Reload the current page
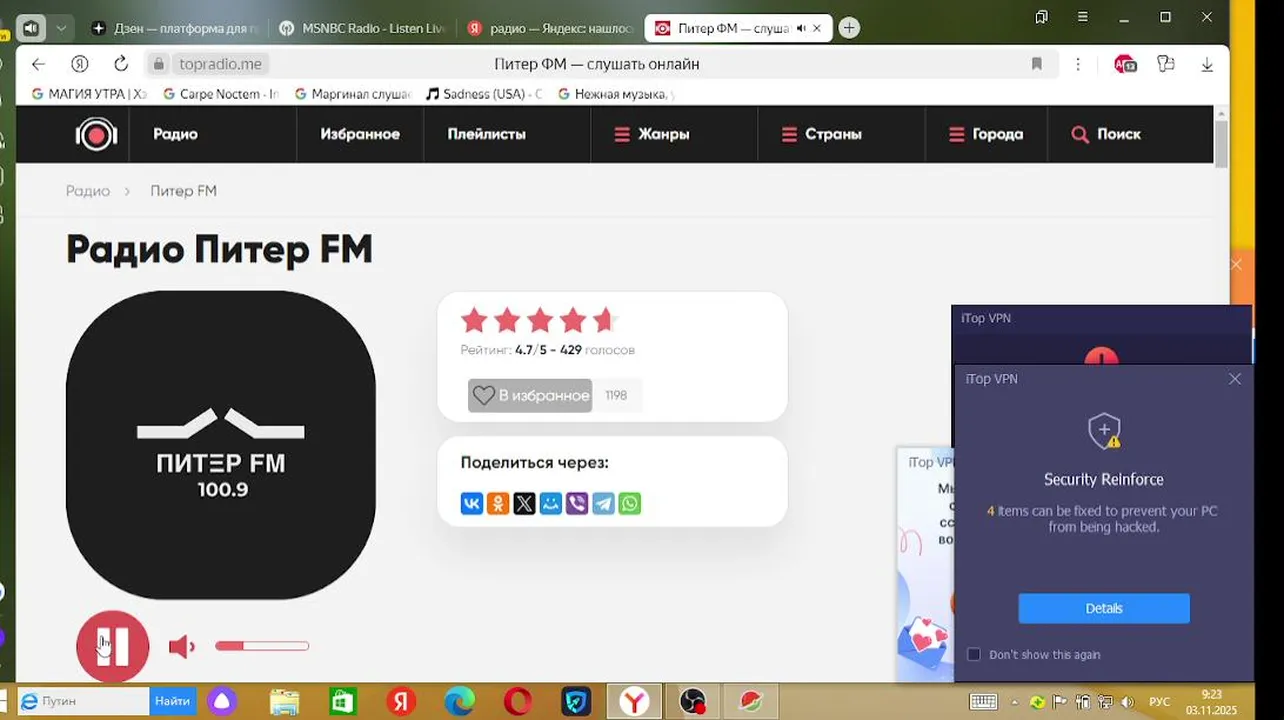 tap(121, 64)
